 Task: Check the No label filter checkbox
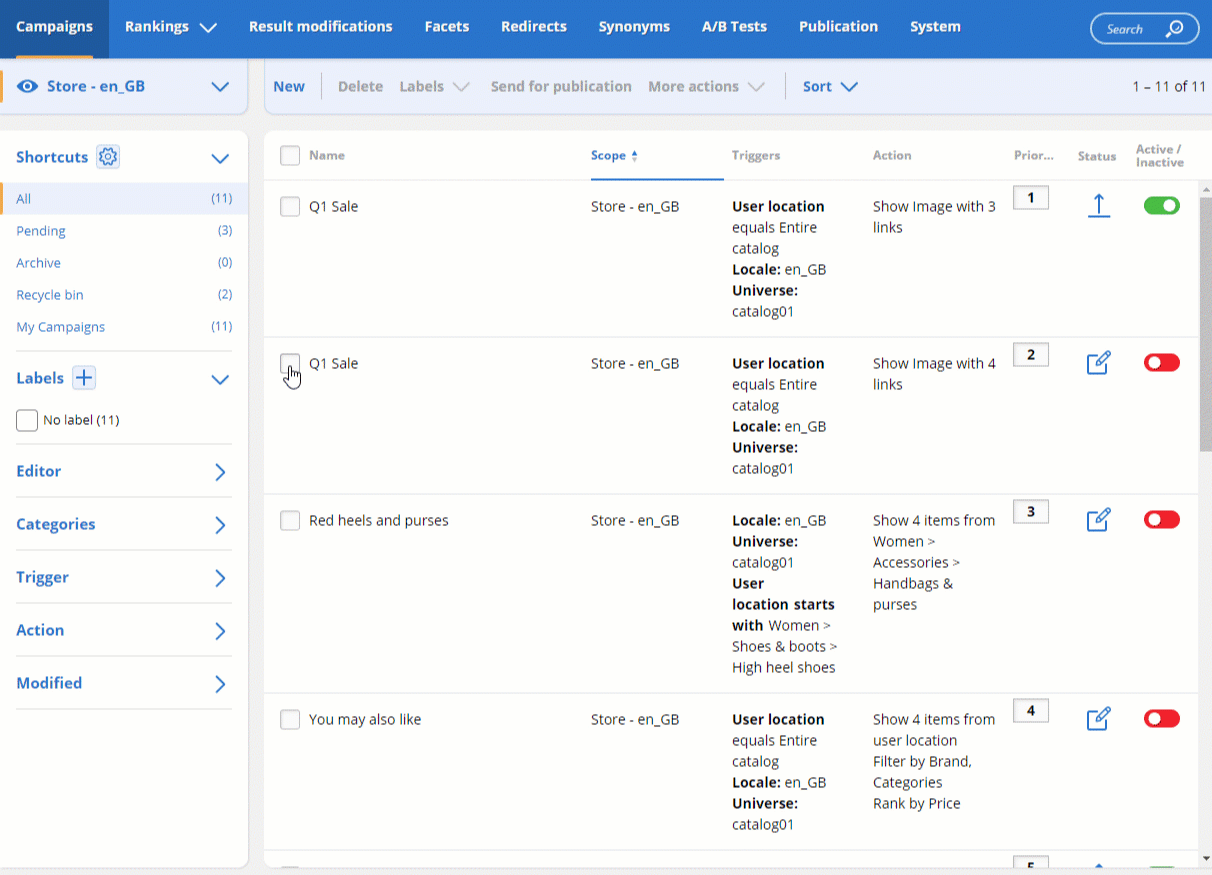tap(27, 420)
